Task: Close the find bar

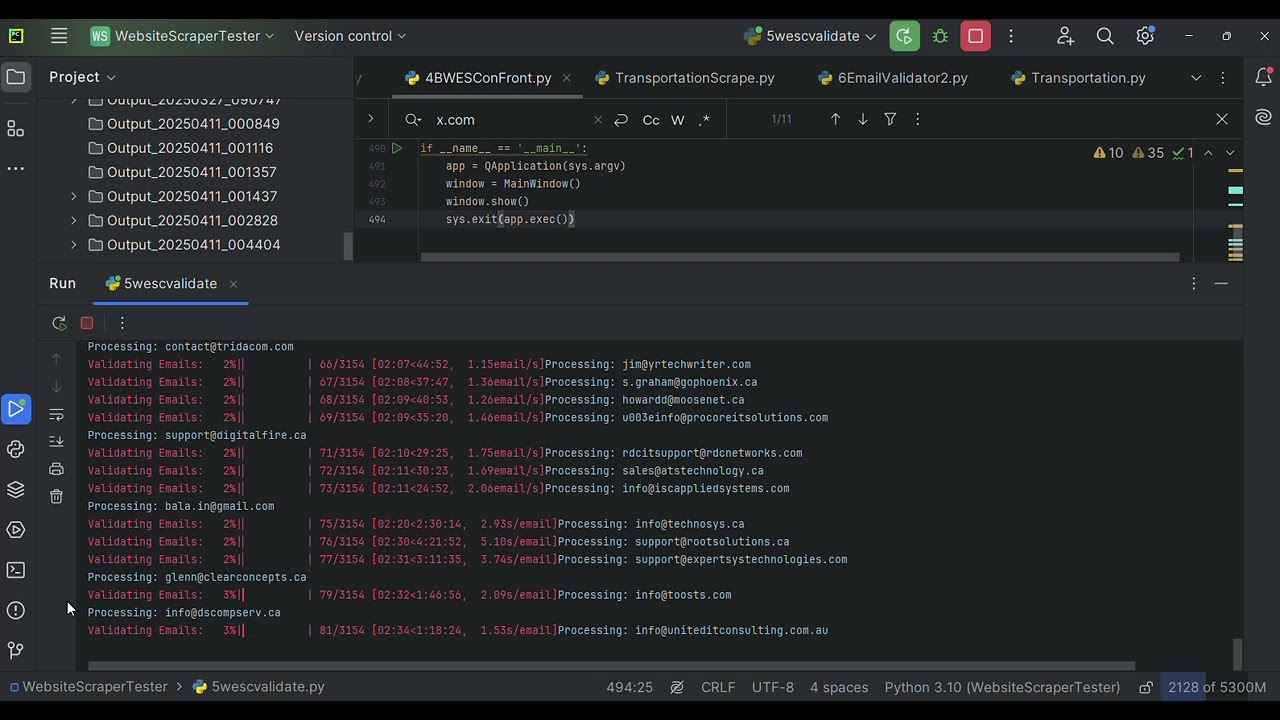Action: (x=1221, y=119)
